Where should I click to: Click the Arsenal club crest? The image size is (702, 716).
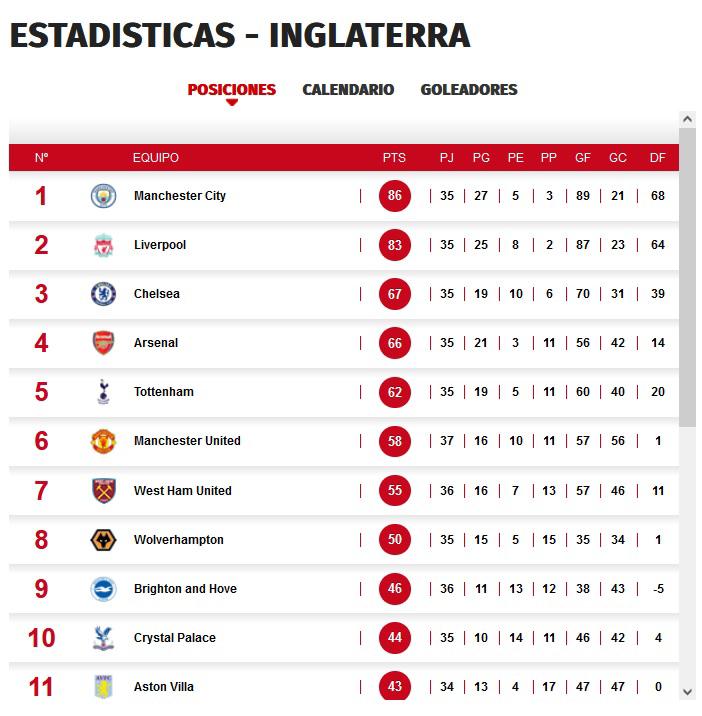point(103,343)
